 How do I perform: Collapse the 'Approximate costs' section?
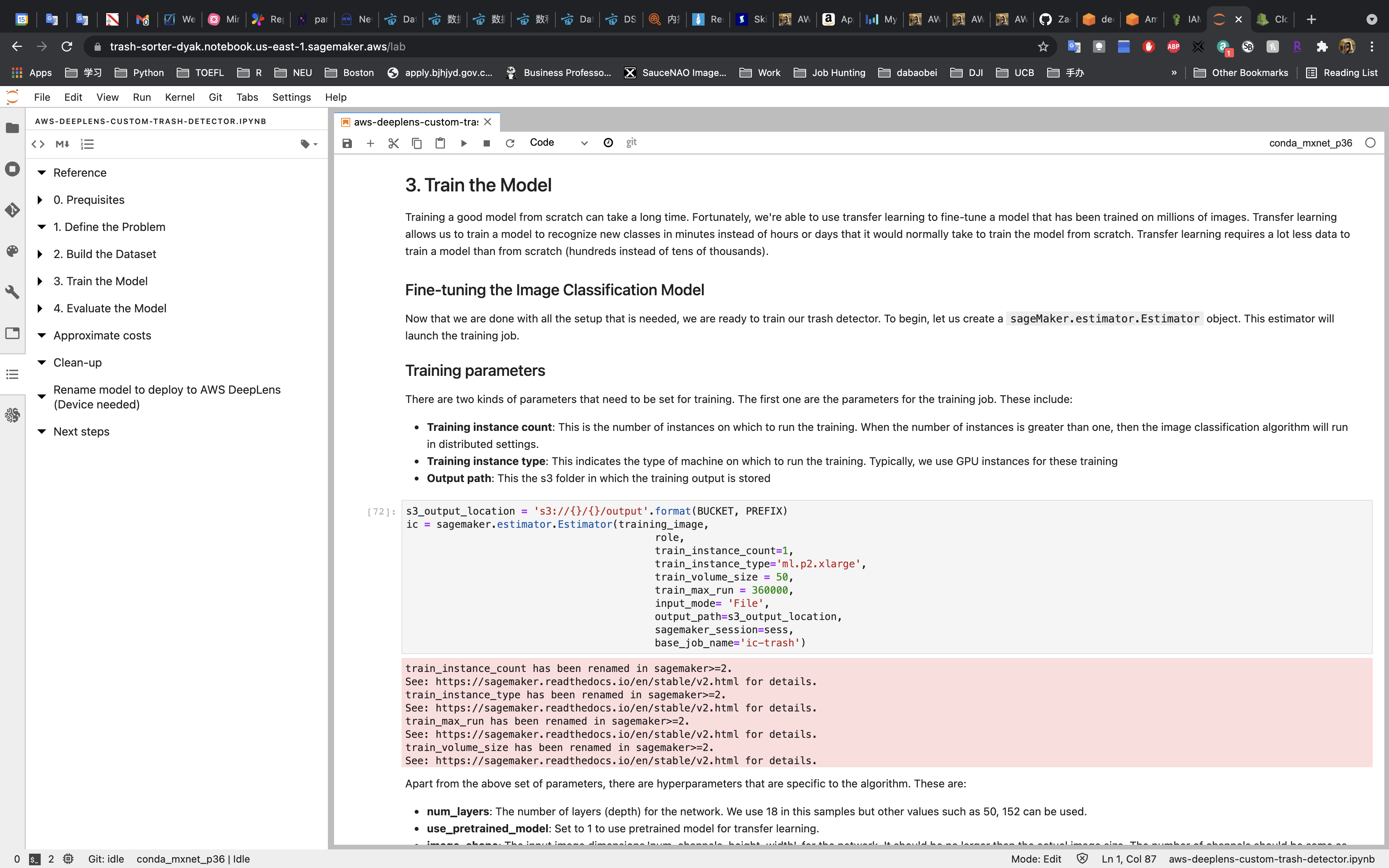tap(41, 335)
